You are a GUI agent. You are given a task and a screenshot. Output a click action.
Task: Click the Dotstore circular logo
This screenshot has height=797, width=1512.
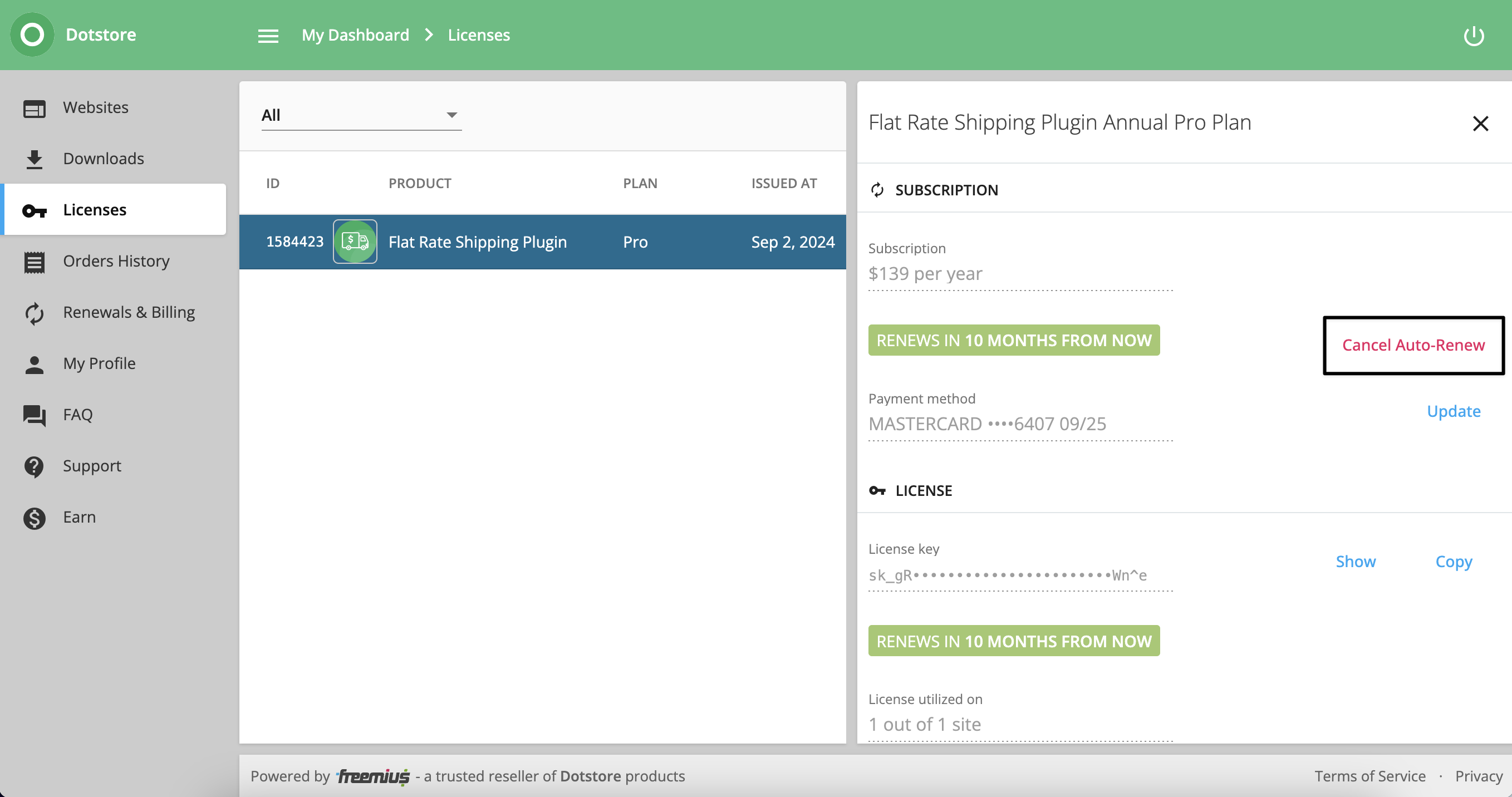pyautogui.click(x=32, y=35)
